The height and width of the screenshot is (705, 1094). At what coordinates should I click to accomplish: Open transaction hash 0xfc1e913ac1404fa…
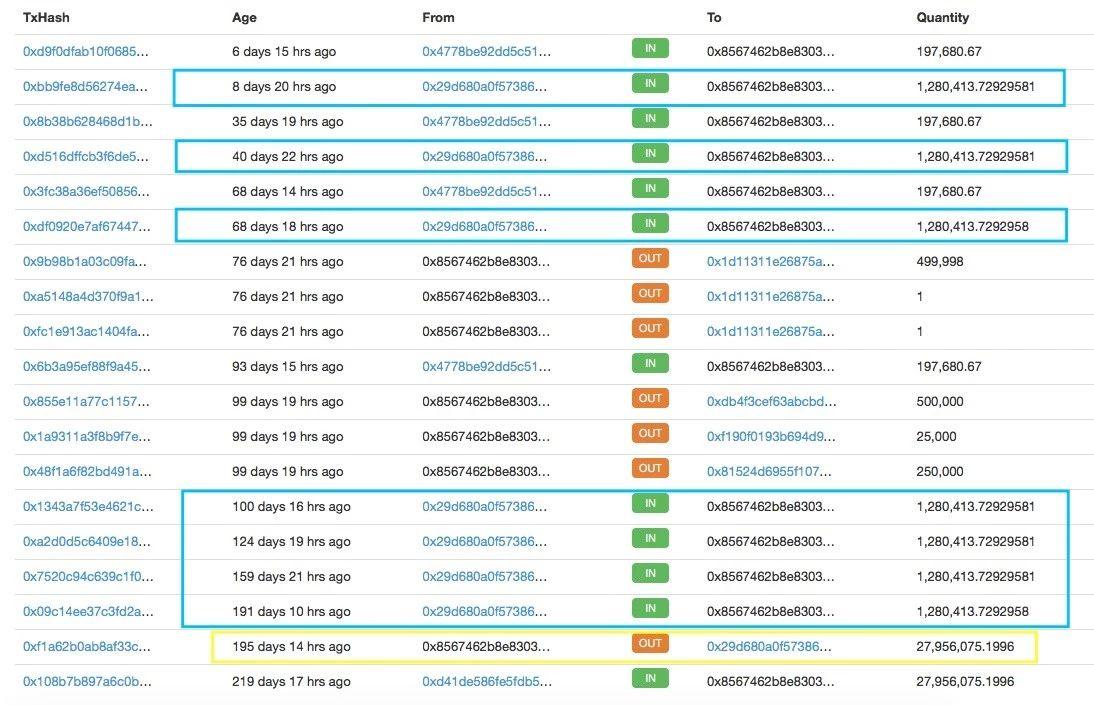coord(86,332)
